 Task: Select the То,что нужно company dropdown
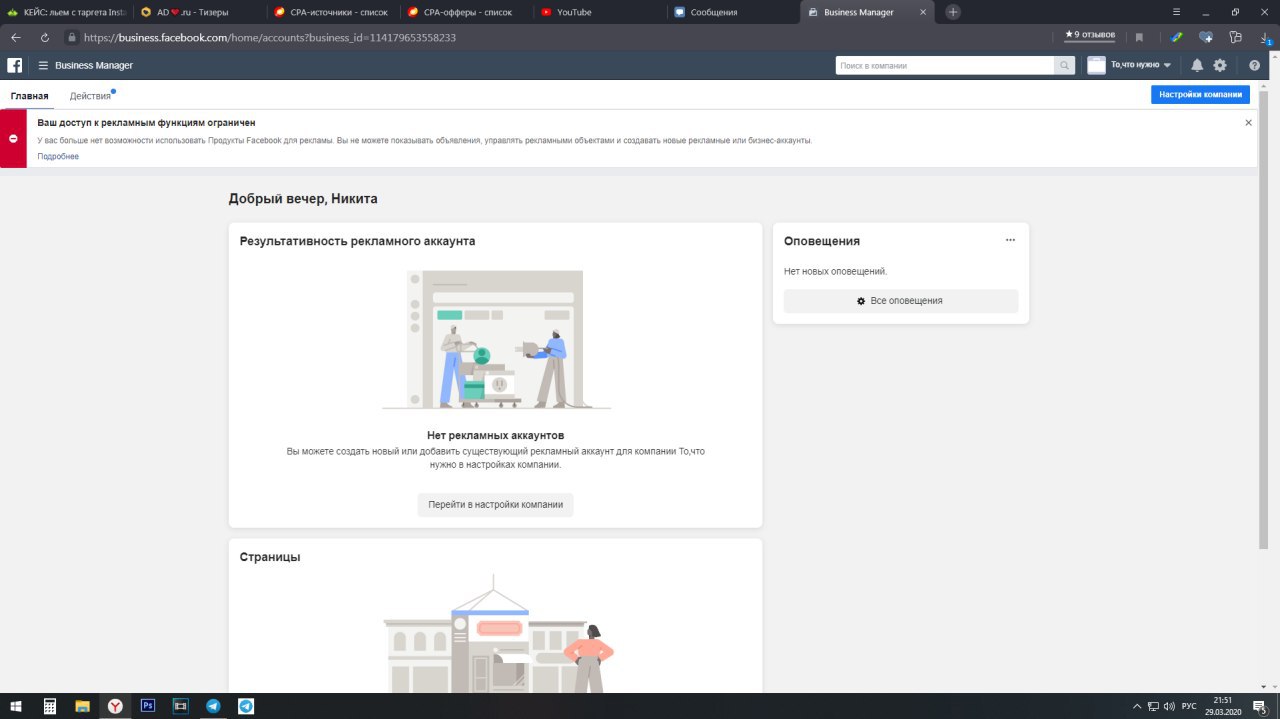[1141, 65]
